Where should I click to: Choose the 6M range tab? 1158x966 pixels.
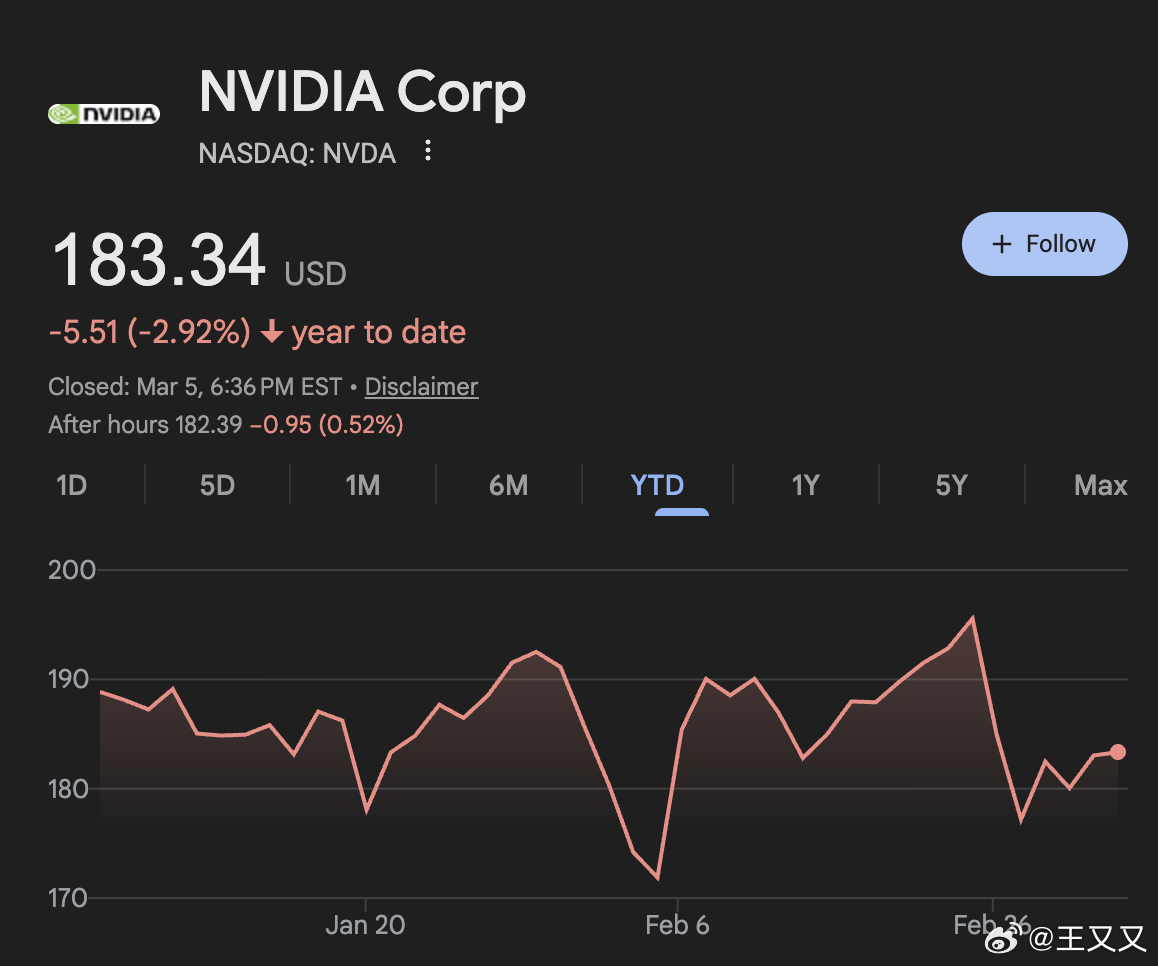pos(508,486)
